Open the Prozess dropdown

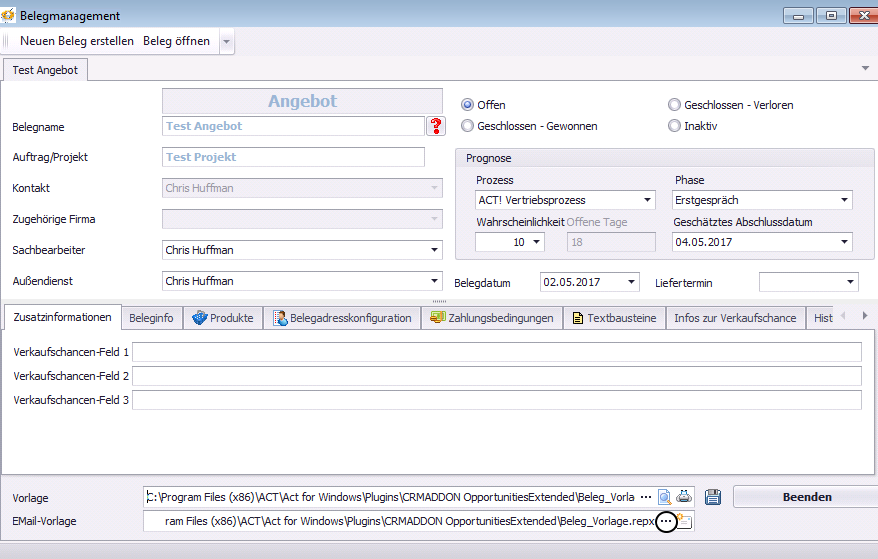(647, 200)
